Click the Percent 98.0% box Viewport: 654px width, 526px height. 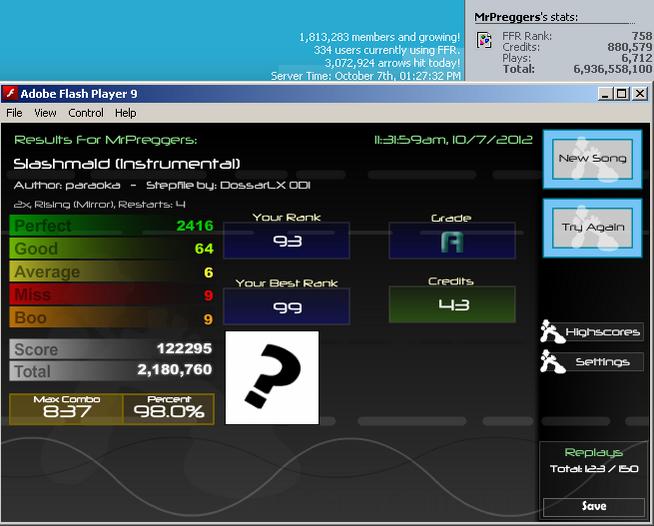(169, 408)
